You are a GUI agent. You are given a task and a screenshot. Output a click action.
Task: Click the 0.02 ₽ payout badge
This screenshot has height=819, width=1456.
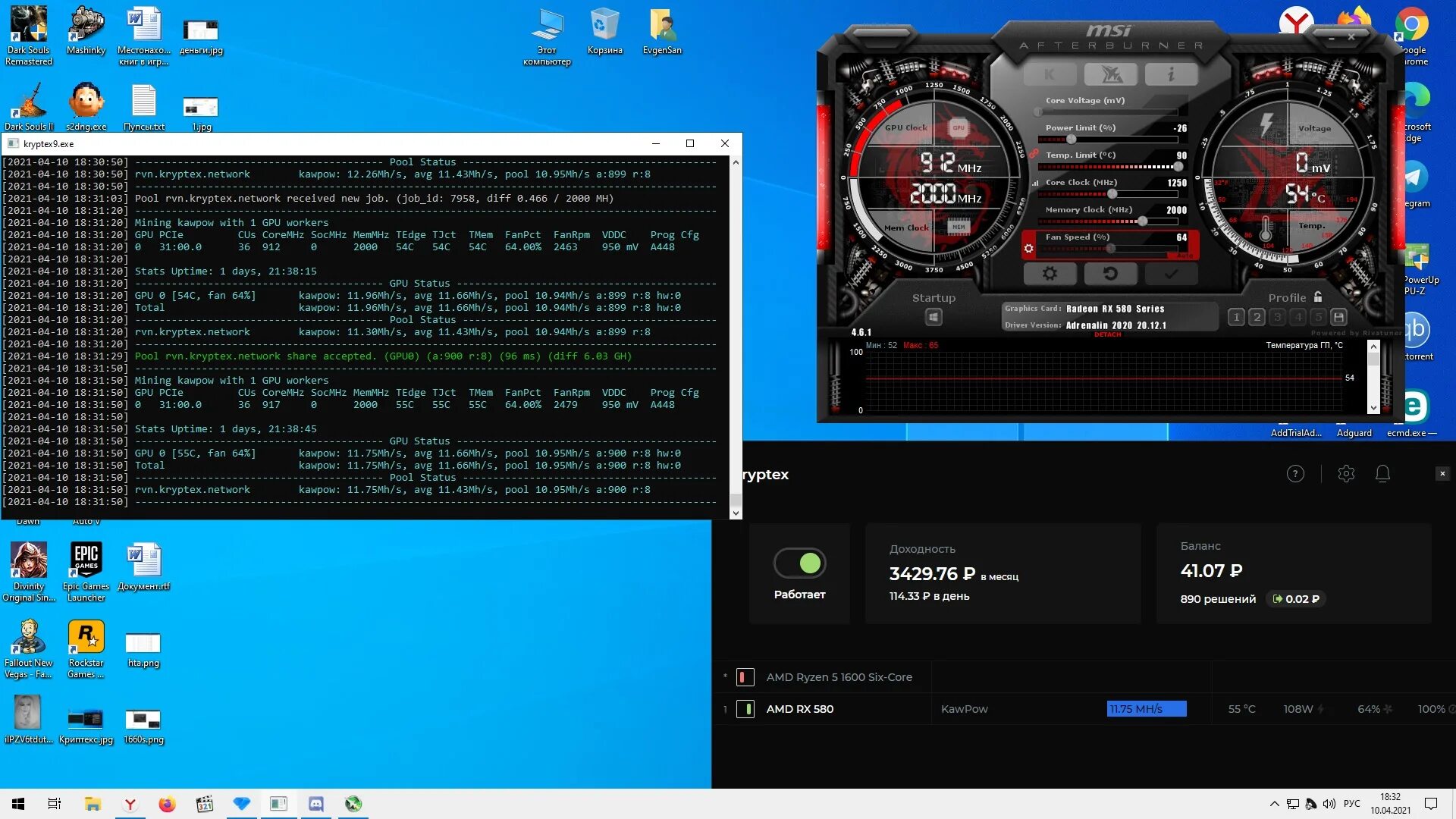1296,599
